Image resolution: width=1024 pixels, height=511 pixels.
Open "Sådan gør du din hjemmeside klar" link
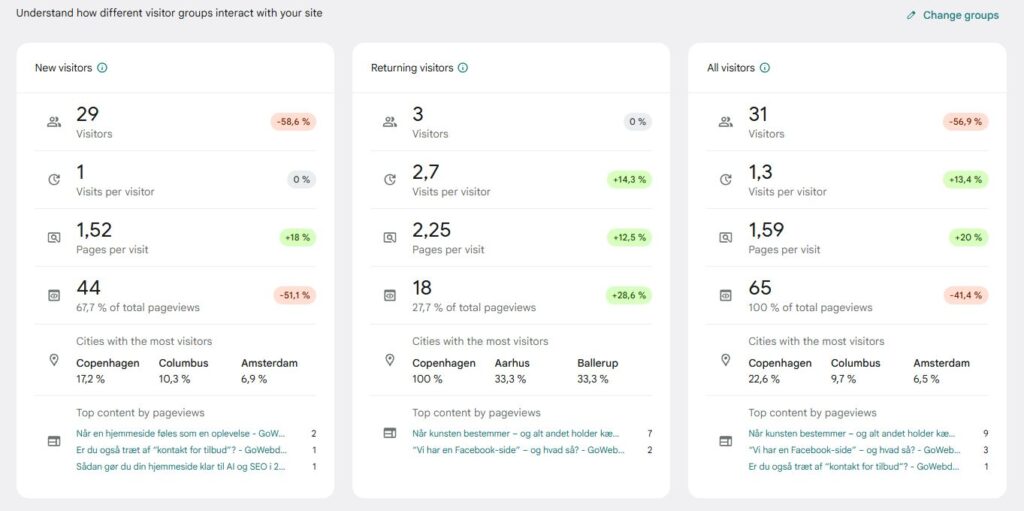[x=181, y=466]
